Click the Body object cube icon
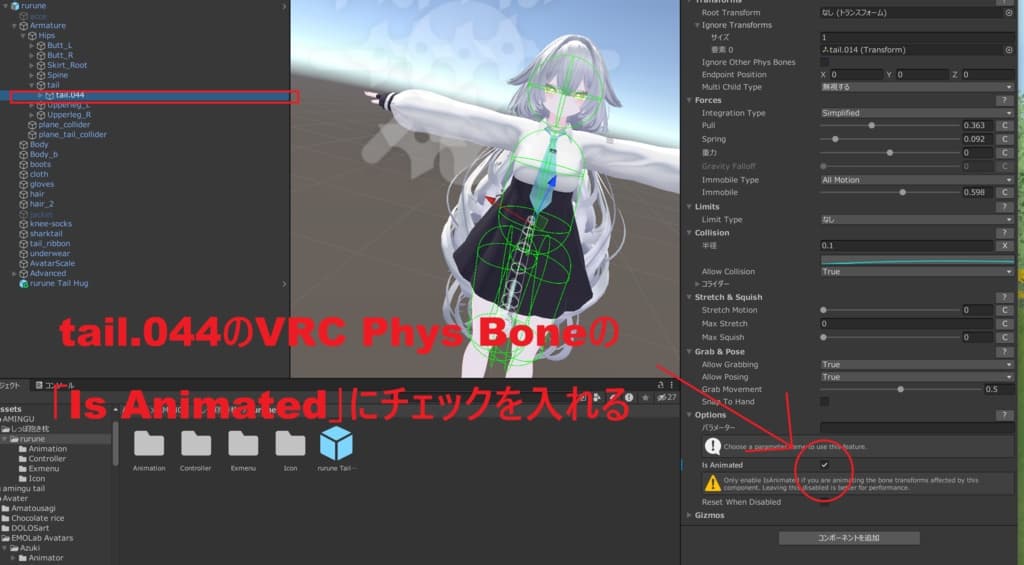 [24, 144]
